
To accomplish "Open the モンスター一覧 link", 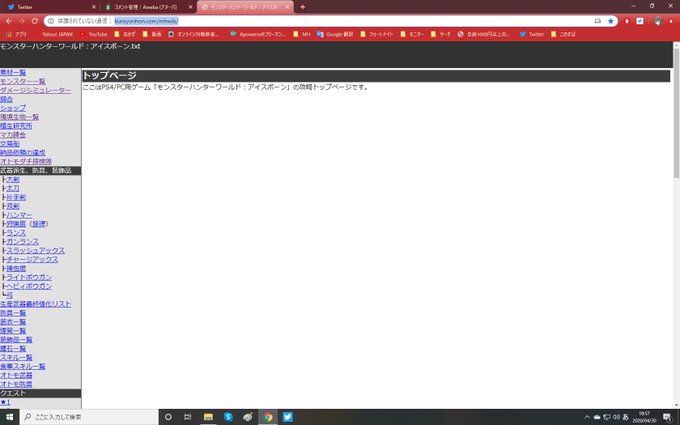I will click(x=23, y=81).
